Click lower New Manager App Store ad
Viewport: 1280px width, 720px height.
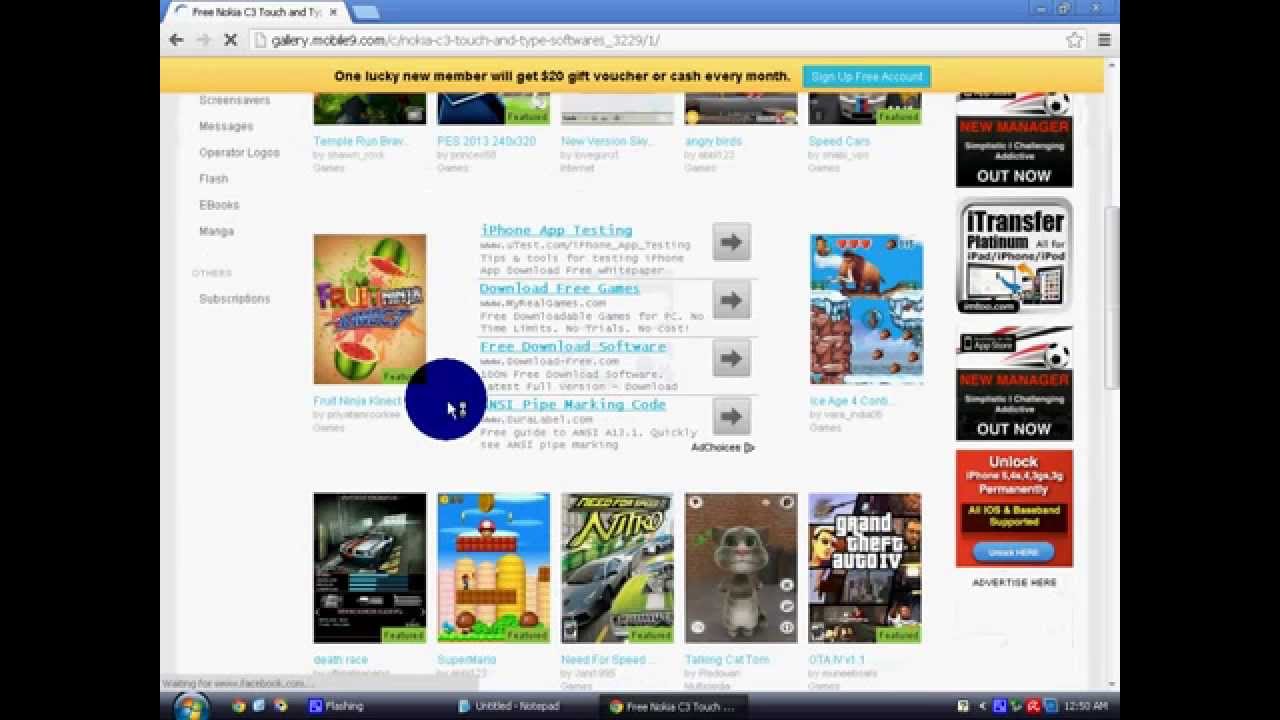(x=1014, y=383)
